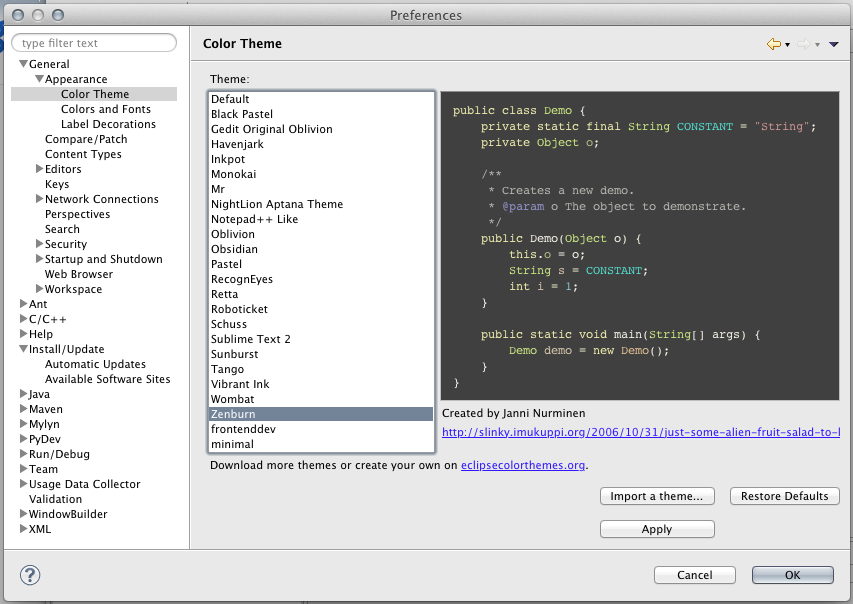This screenshot has height=604, width=853.
Task: Select the Default theme
Action: 321,99
